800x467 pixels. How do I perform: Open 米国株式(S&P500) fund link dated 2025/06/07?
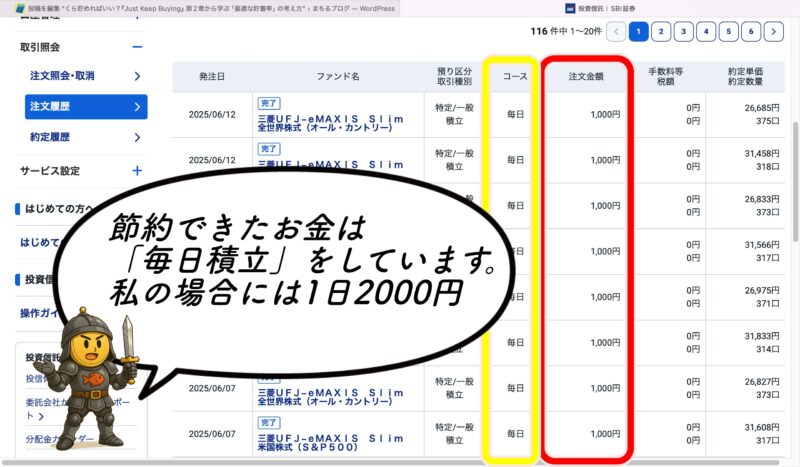331,443
